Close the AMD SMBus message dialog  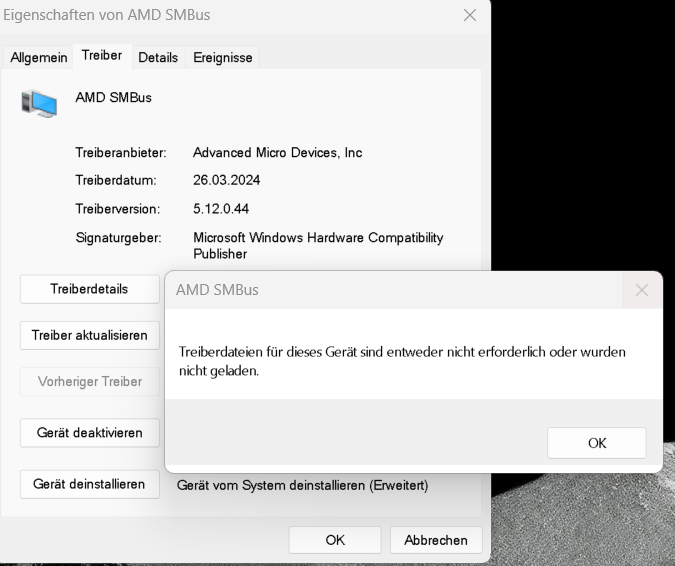click(x=642, y=290)
